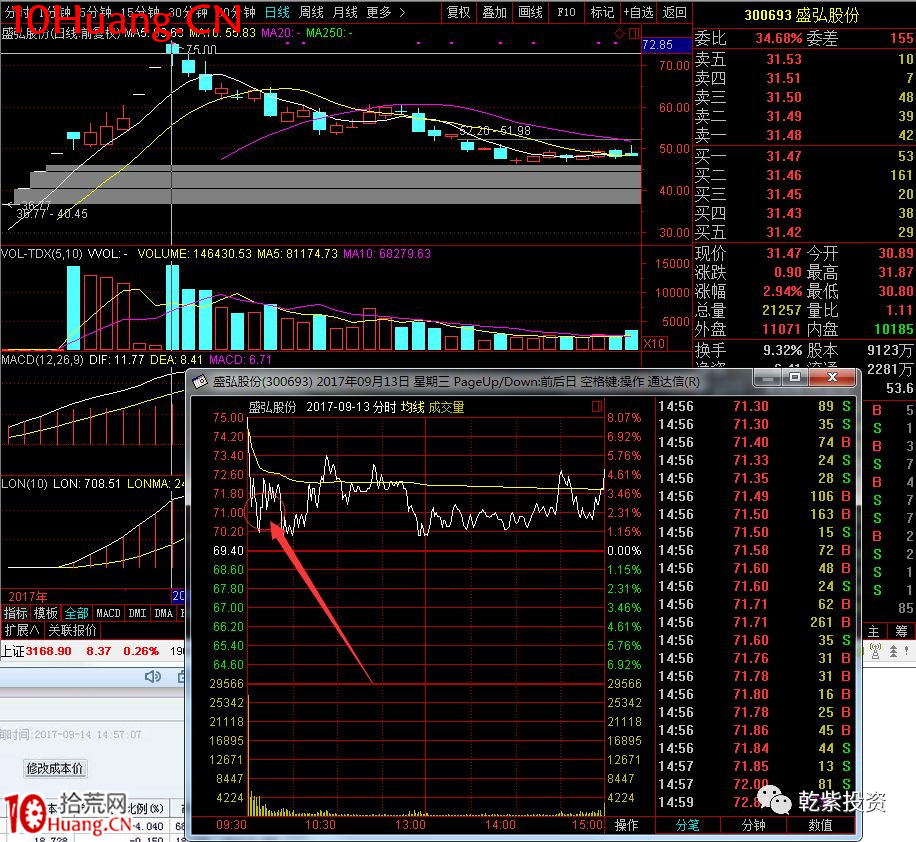Image resolution: width=916 pixels, height=842 pixels.
Task: Switch to the 分钟 minute tab
Action: (754, 825)
